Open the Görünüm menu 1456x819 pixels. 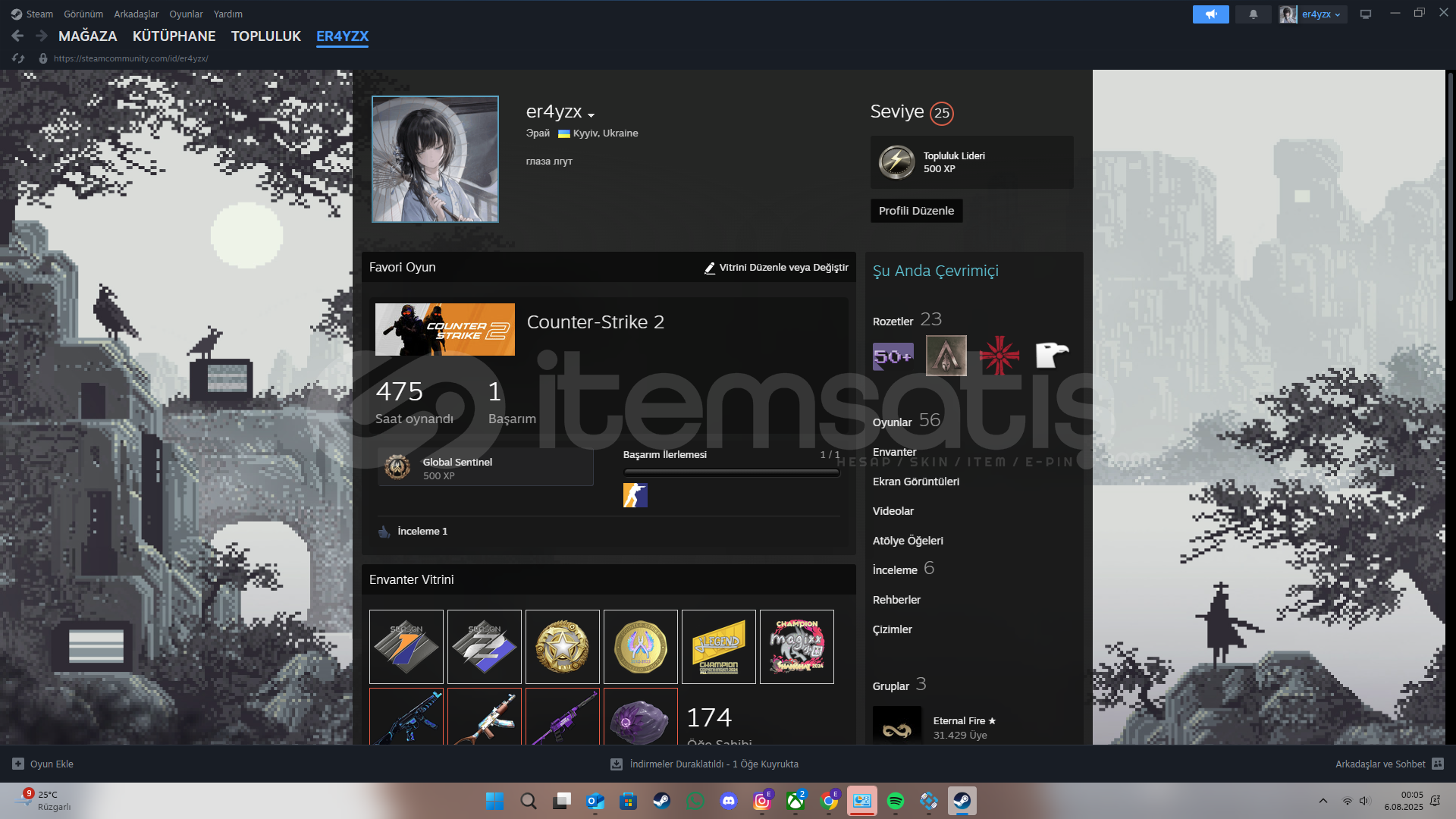pos(83,14)
